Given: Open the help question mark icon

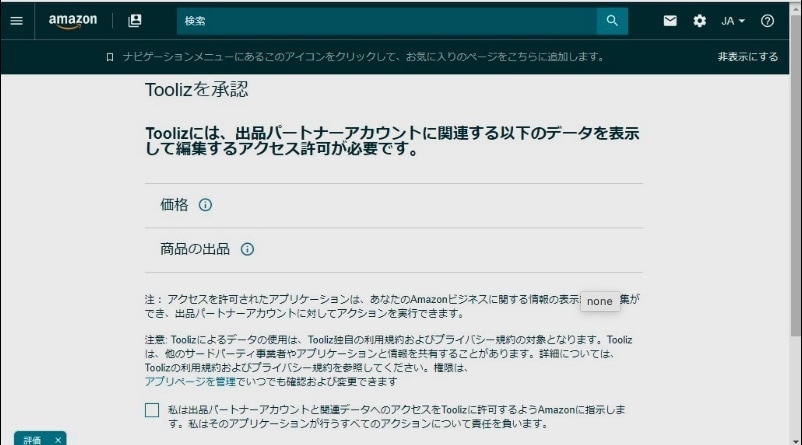Looking at the screenshot, I should pos(767,21).
